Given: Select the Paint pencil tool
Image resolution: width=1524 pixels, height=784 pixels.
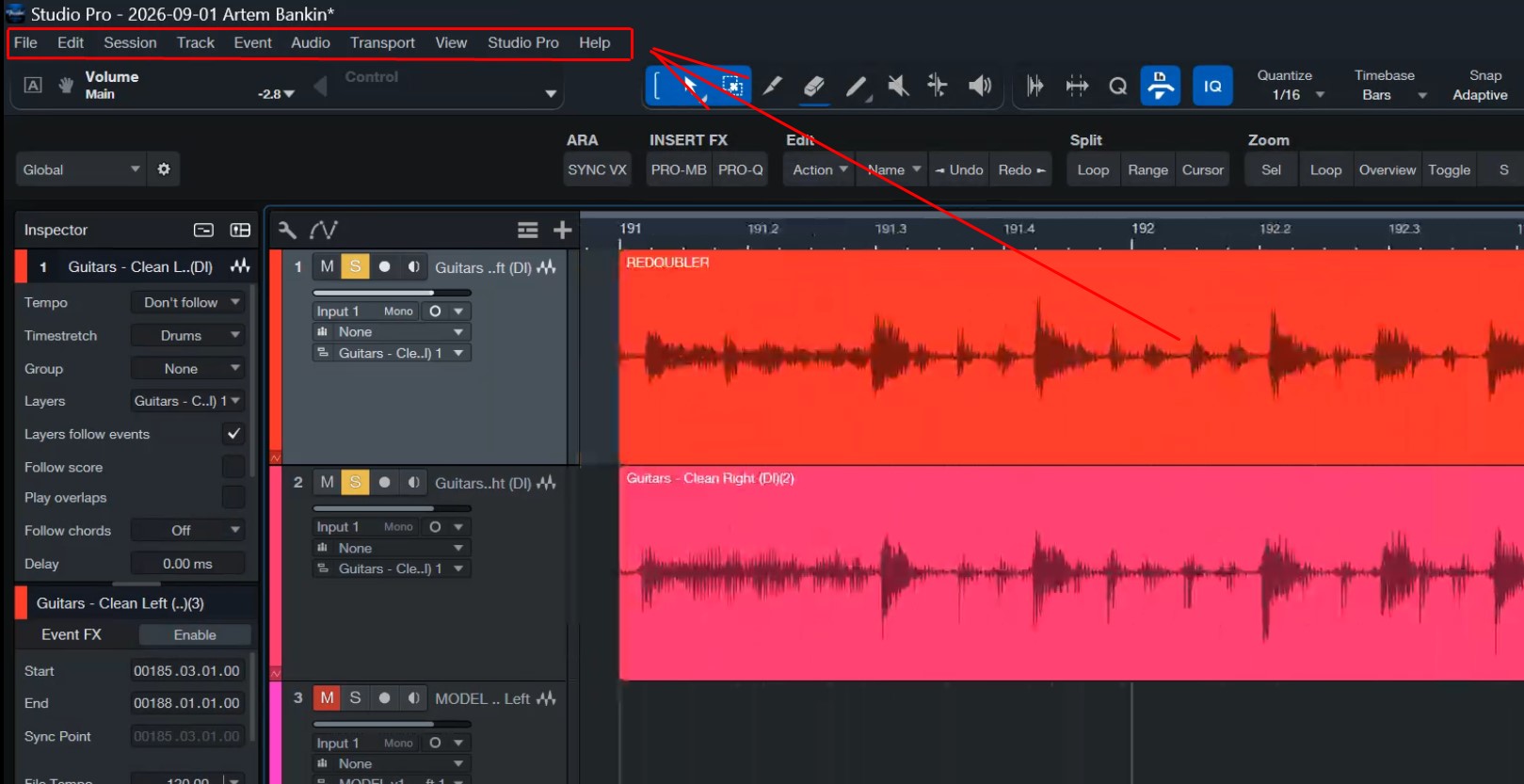Looking at the screenshot, I should pyautogui.click(x=857, y=87).
